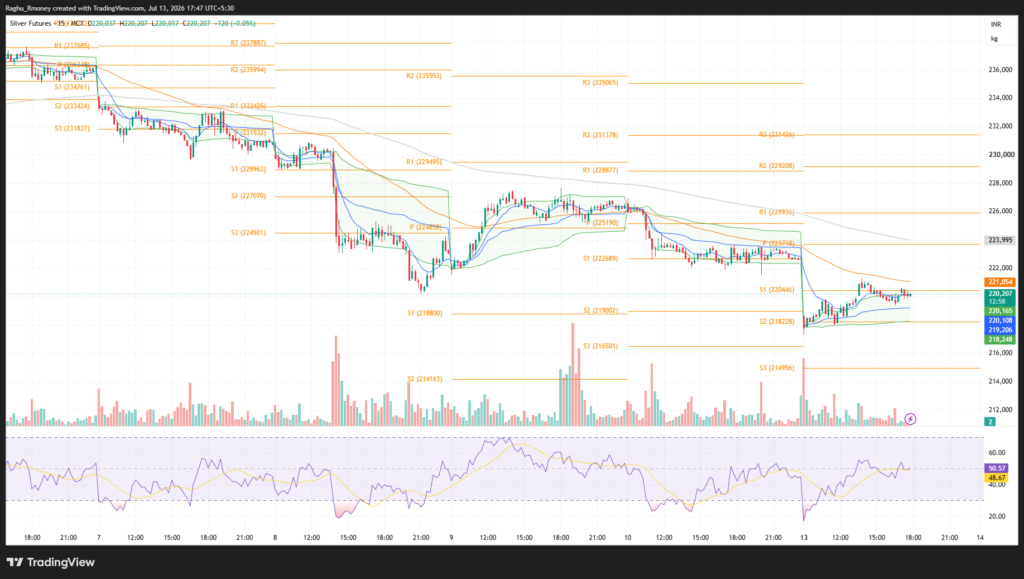Click the purple lightning bolt event icon
The height and width of the screenshot is (579, 1024).
pos(910,418)
